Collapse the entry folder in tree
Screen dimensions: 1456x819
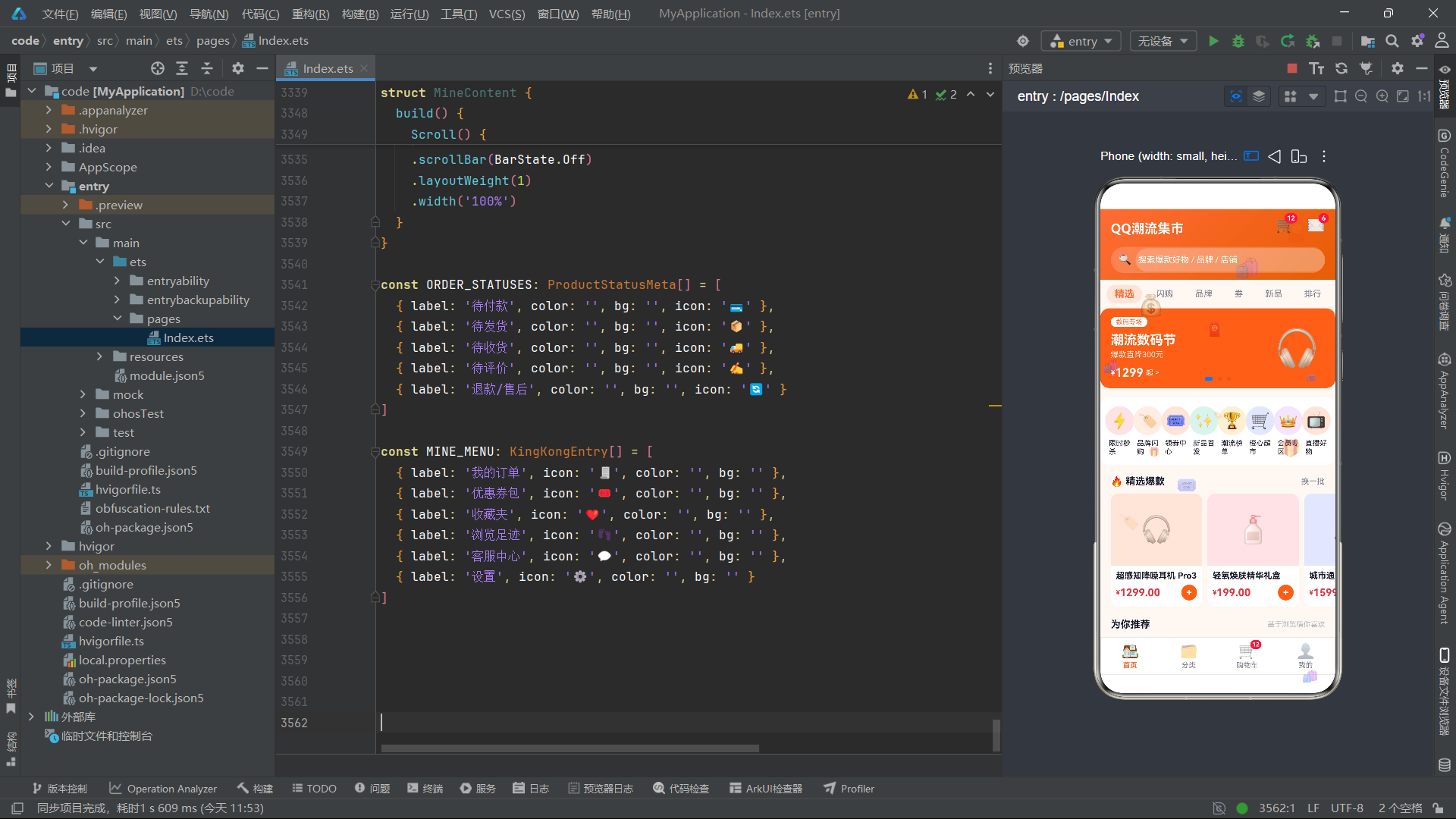[x=49, y=186]
